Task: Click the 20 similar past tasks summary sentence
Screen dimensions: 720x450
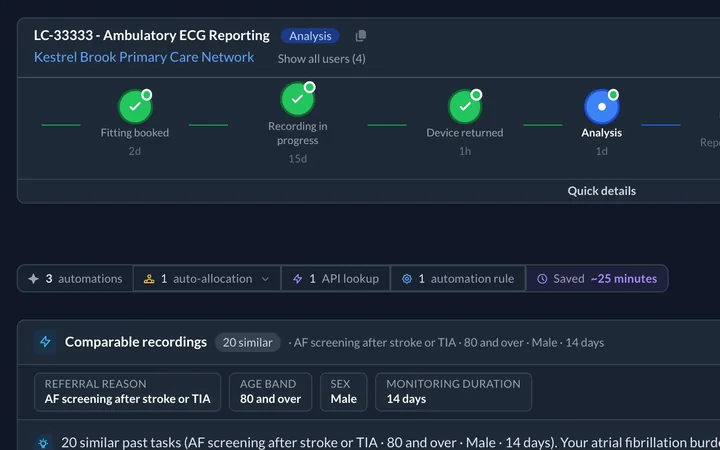Action: click(x=390, y=443)
